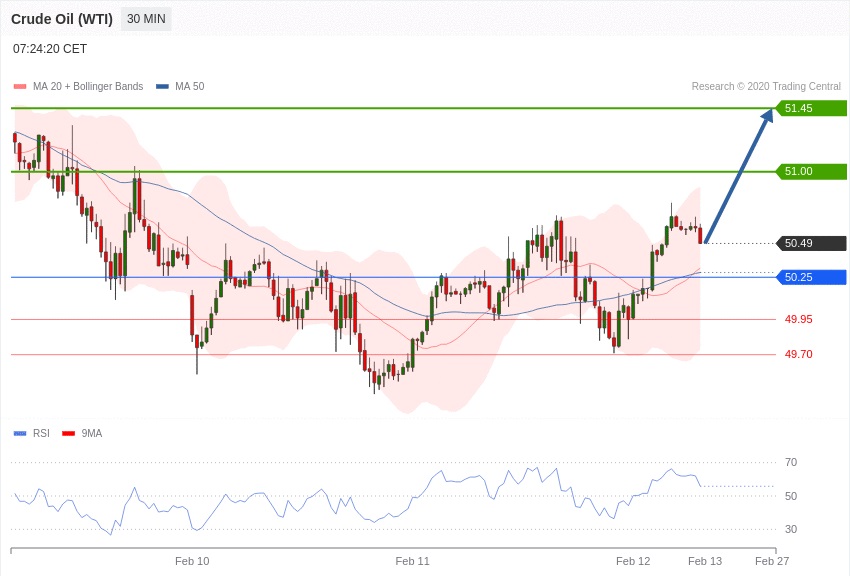The width and height of the screenshot is (850, 576).
Task: Click the 07:24:20 CET timestamp
Action: tap(50, 49)
